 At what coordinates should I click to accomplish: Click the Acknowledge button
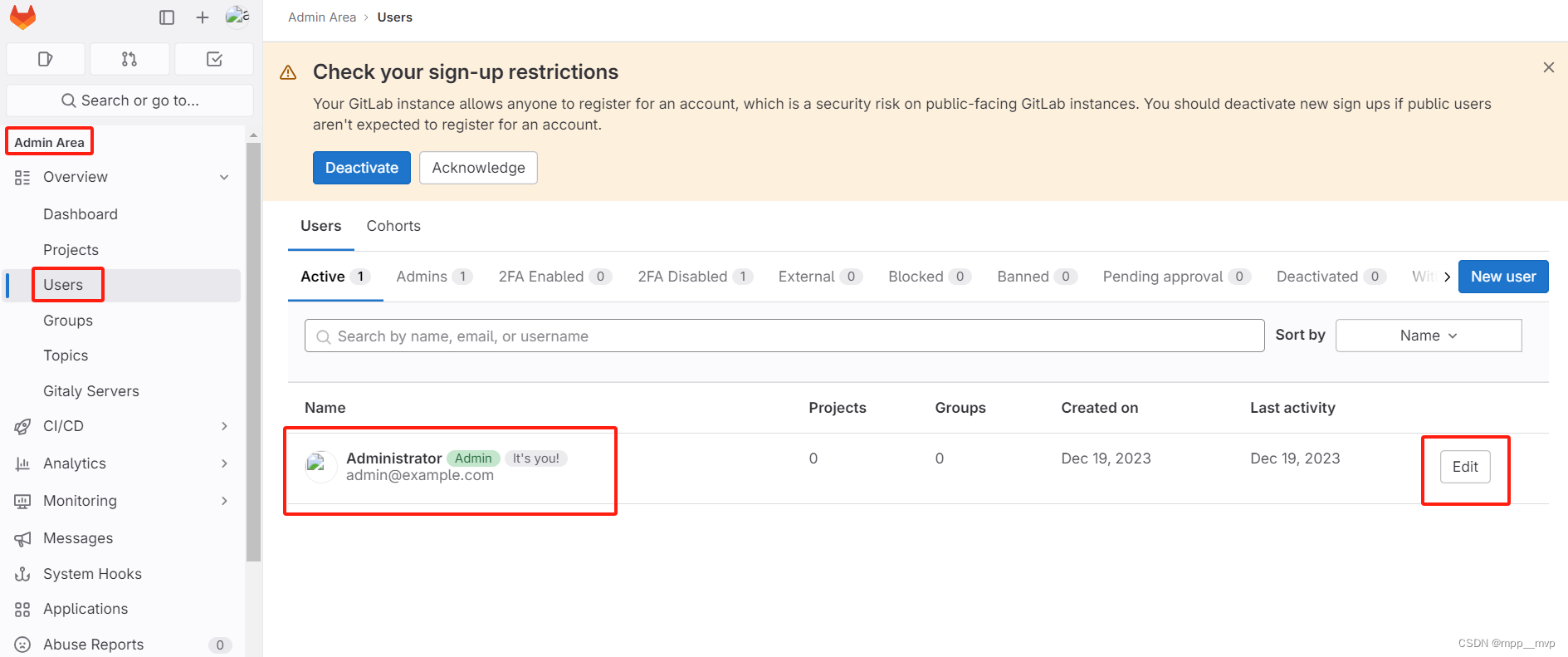coord(478,168)
